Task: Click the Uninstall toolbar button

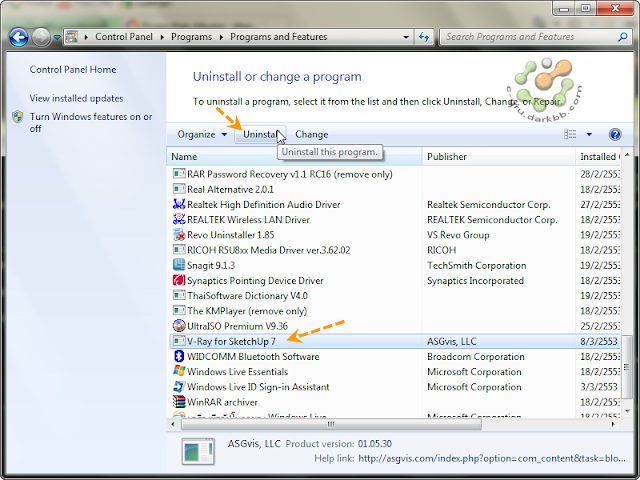Action: (x=260, y=134)
